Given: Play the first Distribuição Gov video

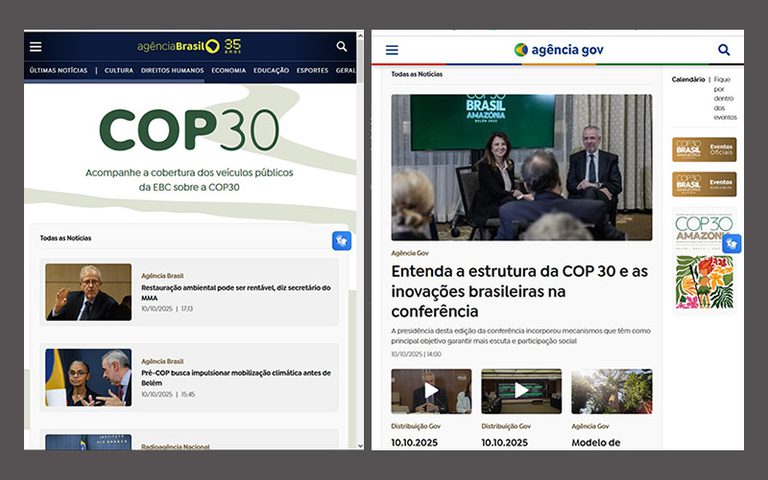Looking at the screenshot, I should [431, 391].
